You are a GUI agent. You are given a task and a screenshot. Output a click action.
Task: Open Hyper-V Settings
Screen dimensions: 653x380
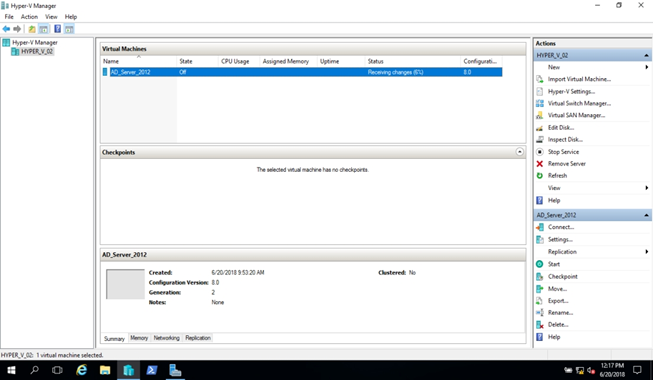pos(571,91)
